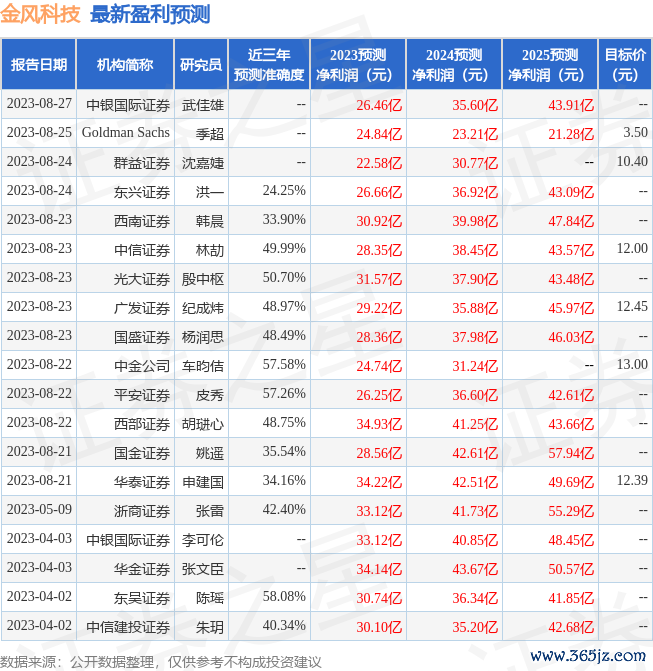Click researcher name 李可伦
Image resolution: width=653 pixels, height=671 pixels.
point(203,540)
